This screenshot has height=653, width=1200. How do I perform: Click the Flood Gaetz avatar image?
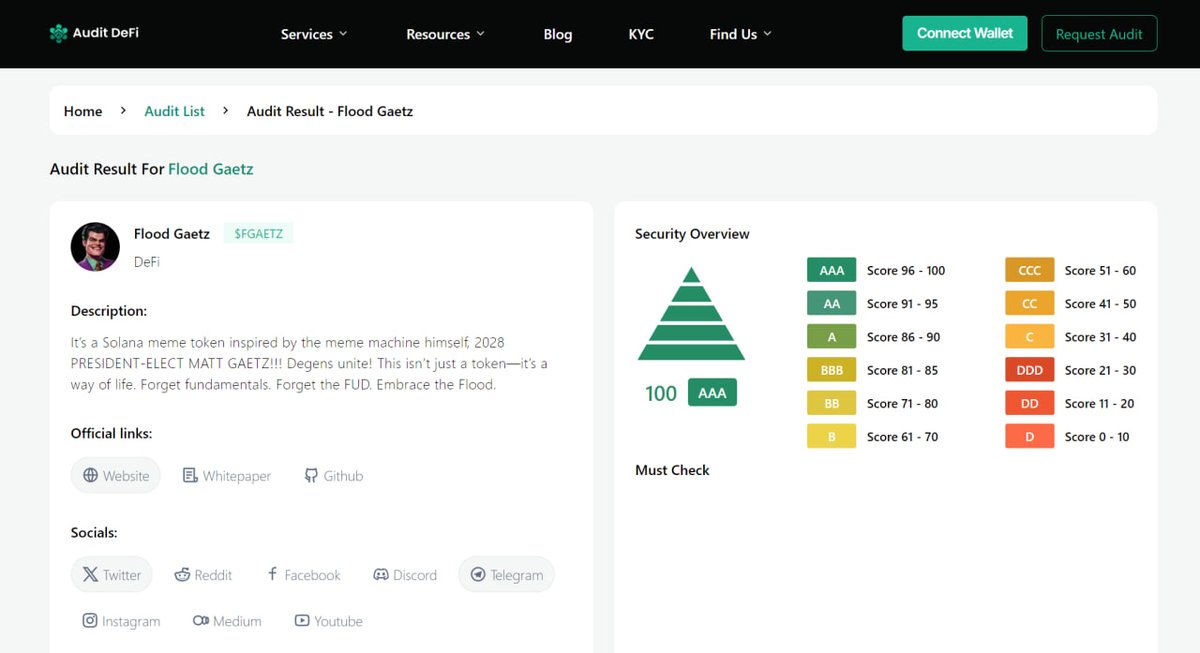point(95,246)
